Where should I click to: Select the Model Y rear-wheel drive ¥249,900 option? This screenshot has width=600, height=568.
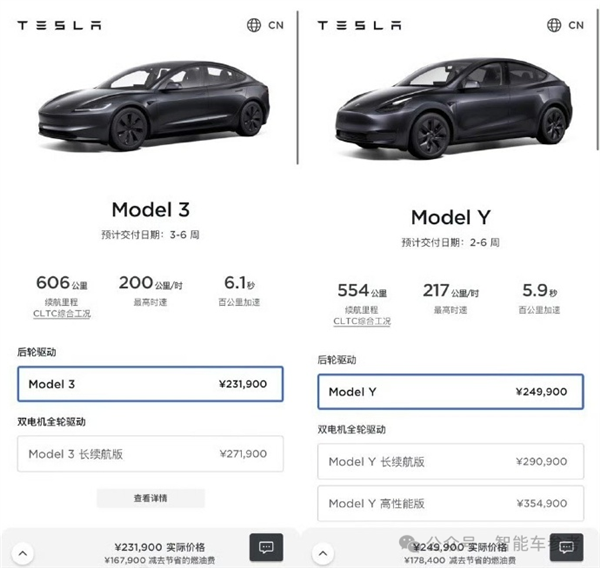click(448, 392)
